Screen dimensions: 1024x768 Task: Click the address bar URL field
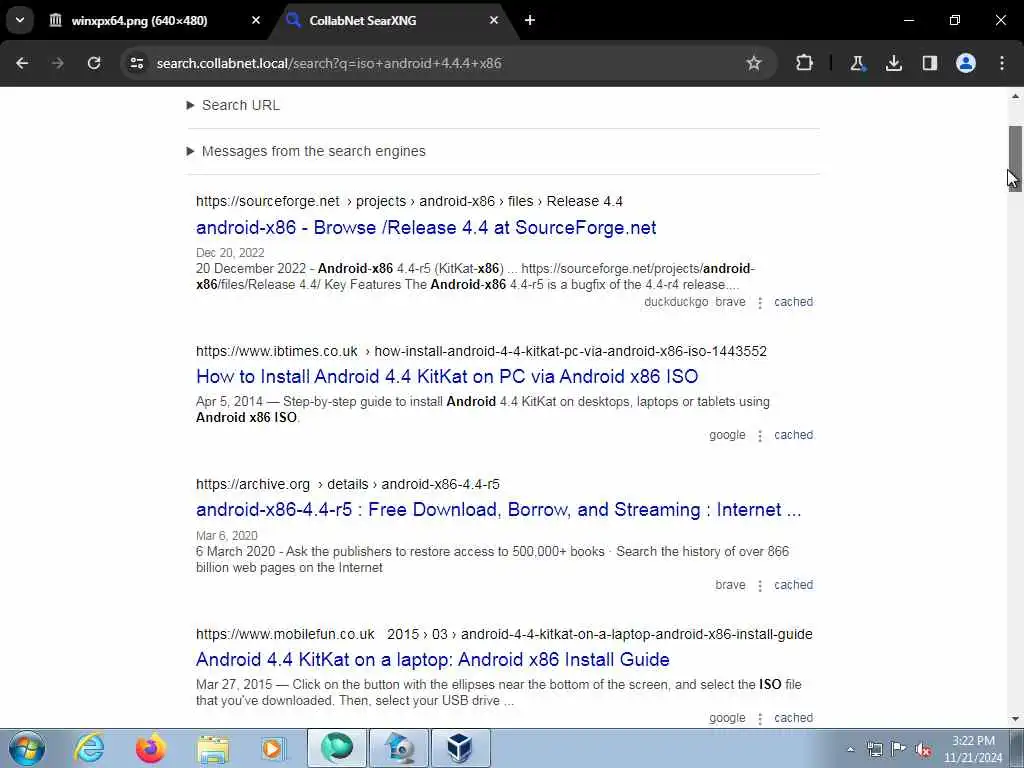point(447,63)
